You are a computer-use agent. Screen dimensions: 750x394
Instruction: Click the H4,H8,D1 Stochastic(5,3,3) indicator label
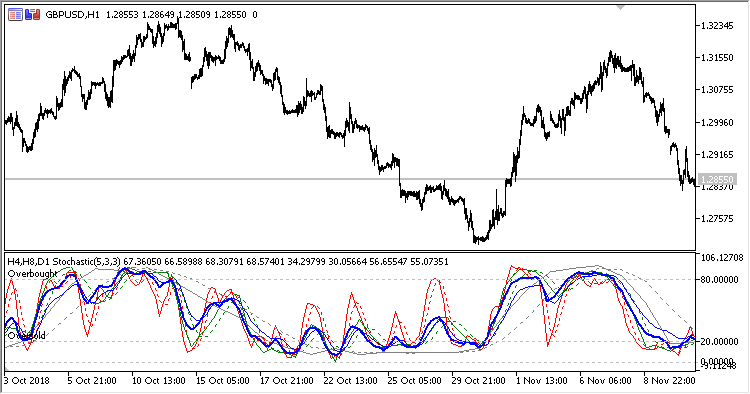coord(64,262)
